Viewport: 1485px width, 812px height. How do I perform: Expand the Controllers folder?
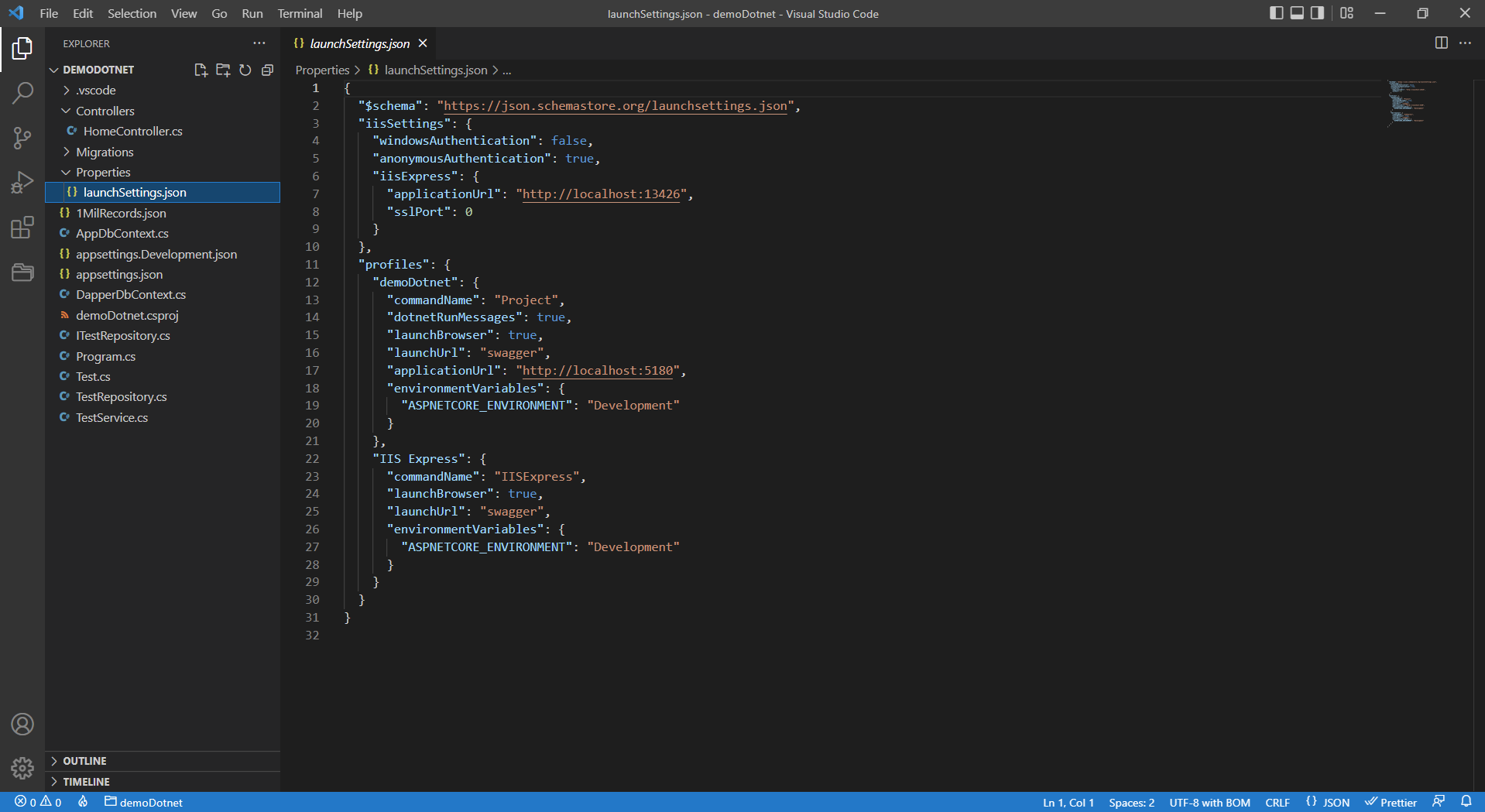(x=105, y=111)
